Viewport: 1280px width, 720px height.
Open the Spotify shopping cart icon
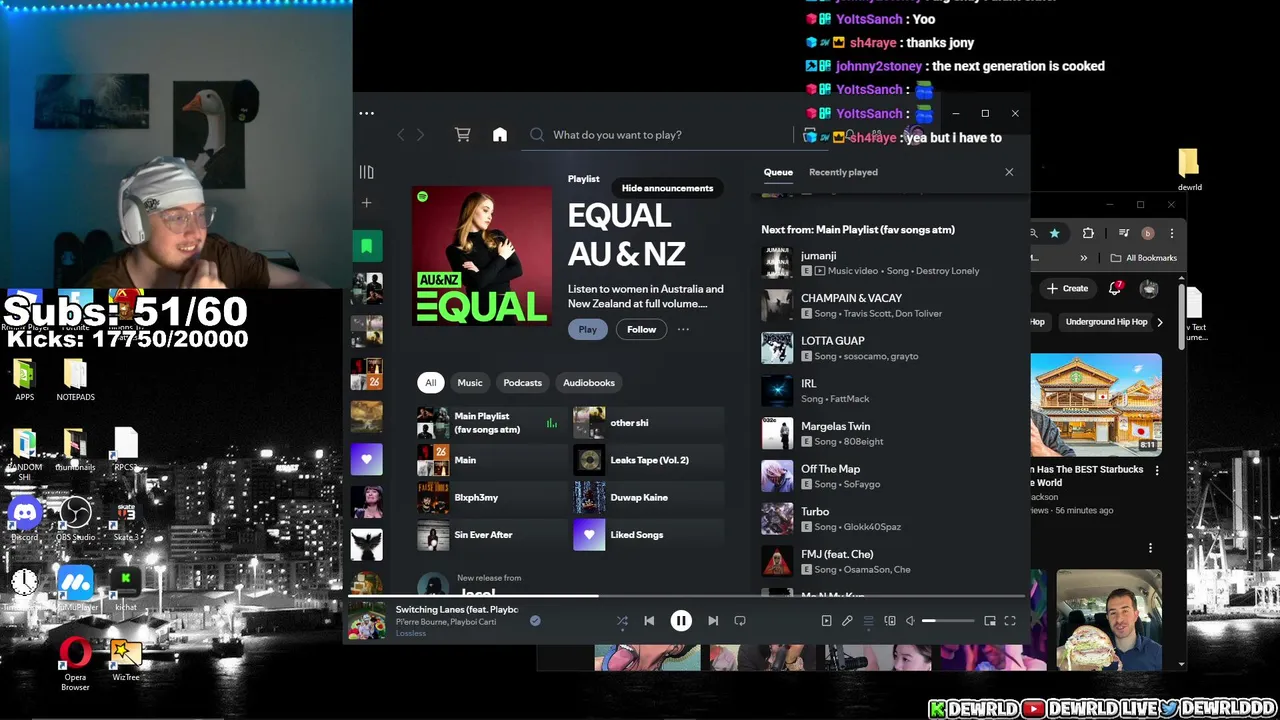462,134
